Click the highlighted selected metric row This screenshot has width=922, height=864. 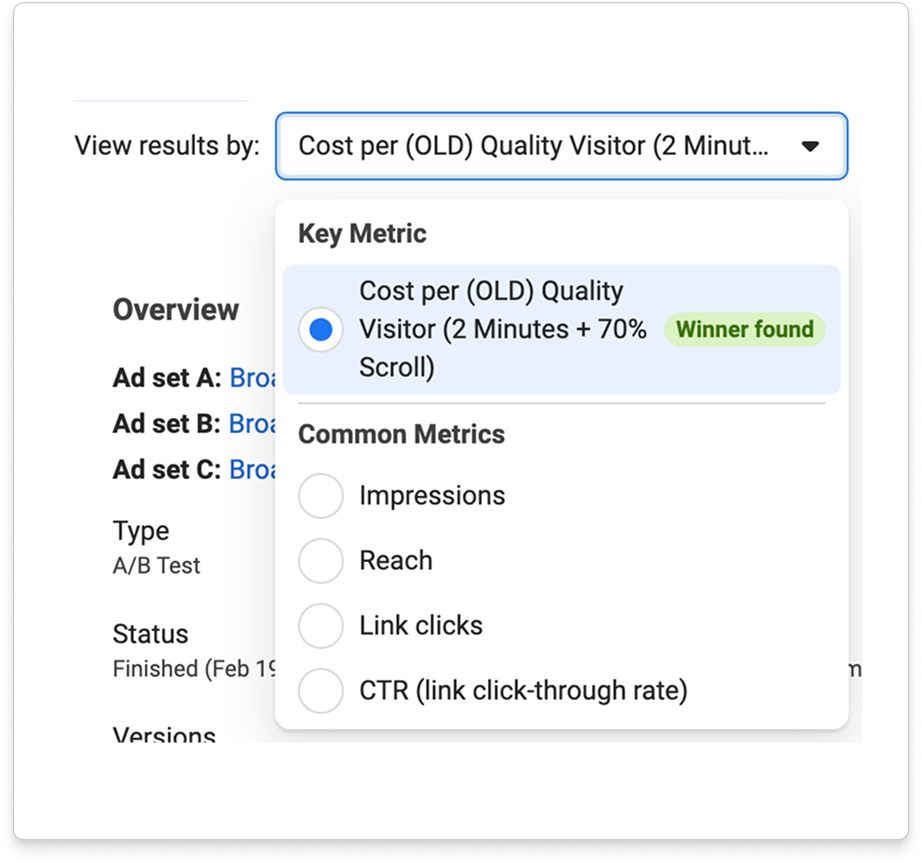click(560, 329)
